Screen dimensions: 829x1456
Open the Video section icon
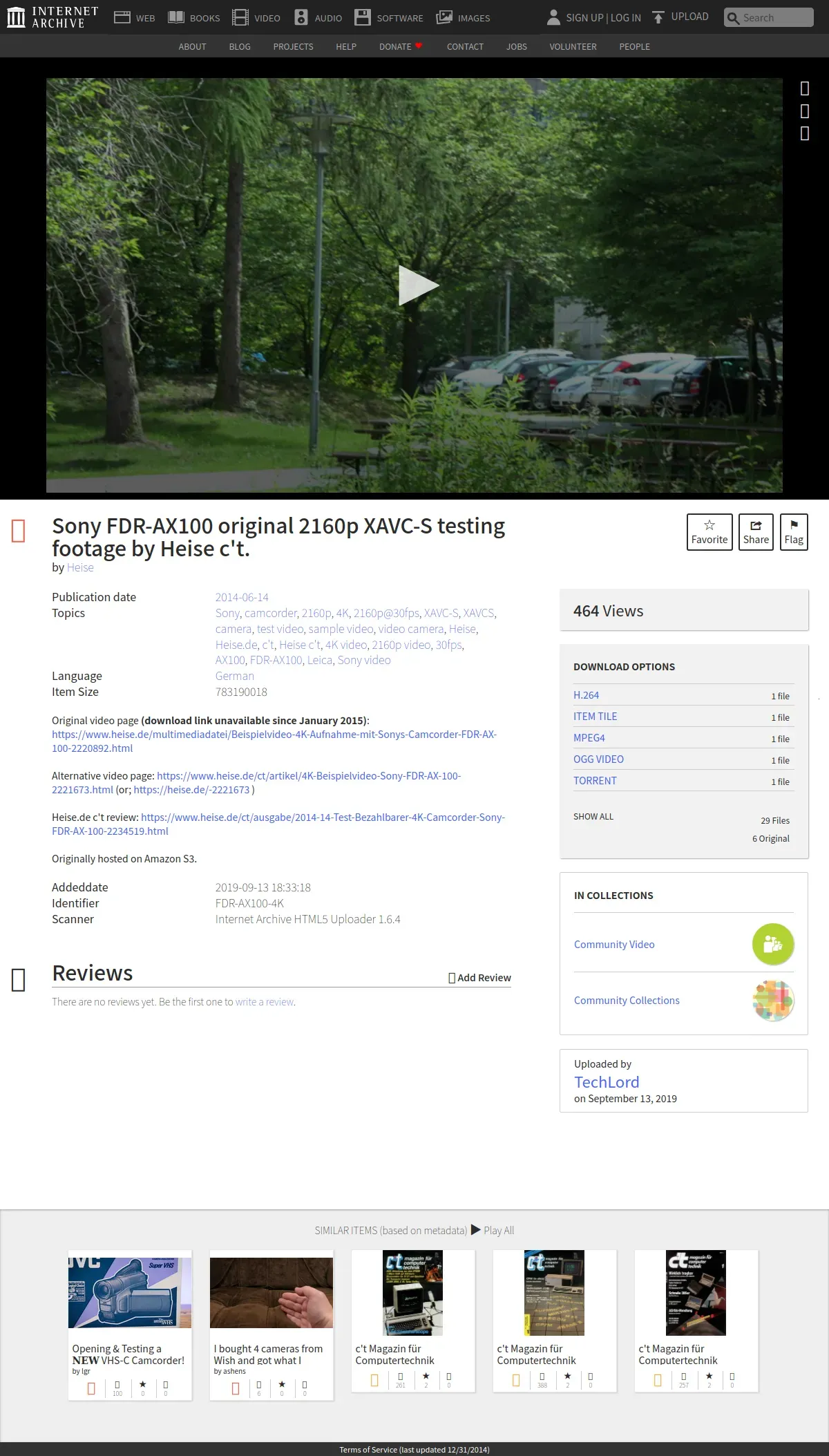point(240,17)
